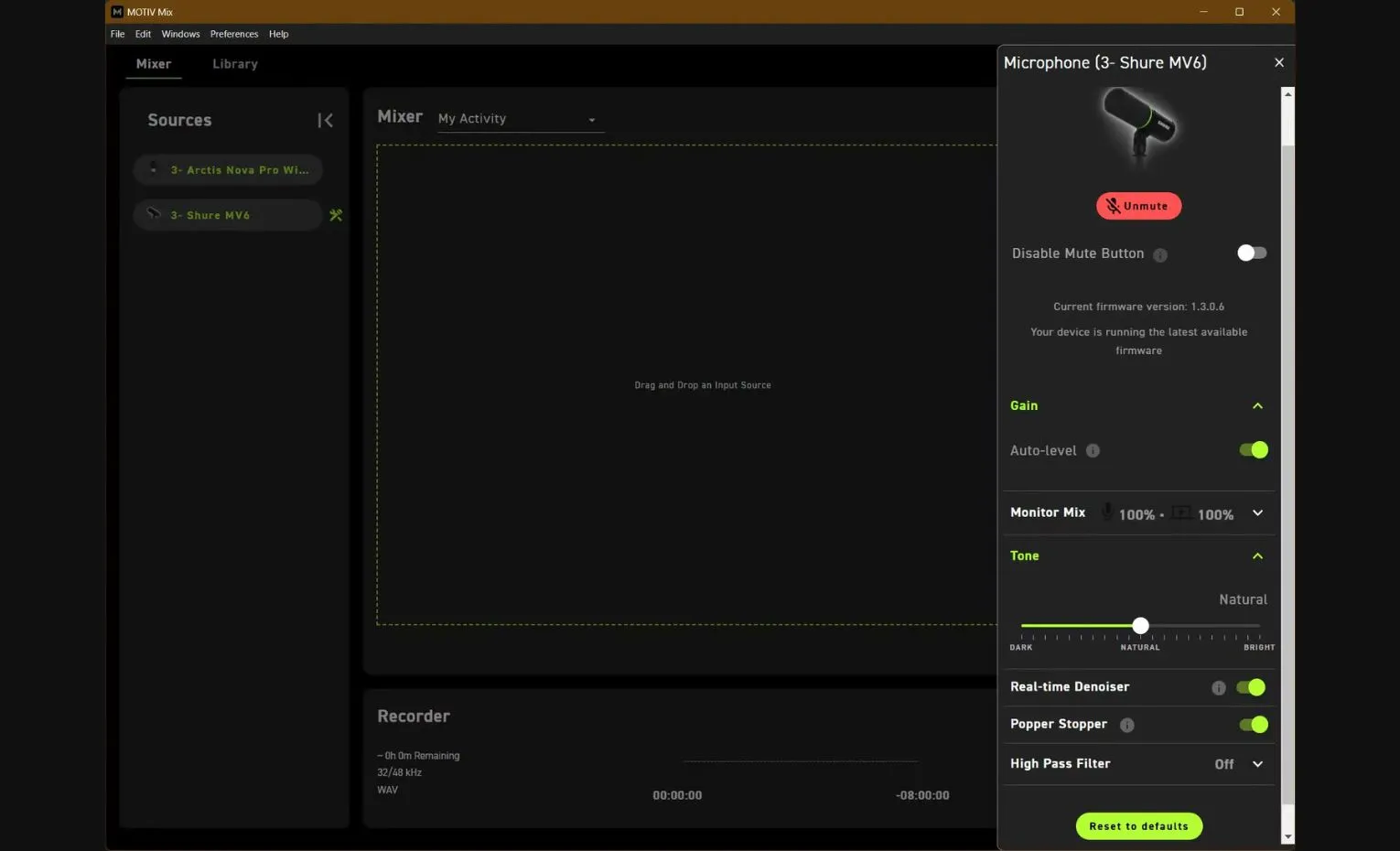The image size is (1400, 851).
Task: Click the 32/48 kHz recorder format text
Action: pyautogui.click(x=399, y=772)
